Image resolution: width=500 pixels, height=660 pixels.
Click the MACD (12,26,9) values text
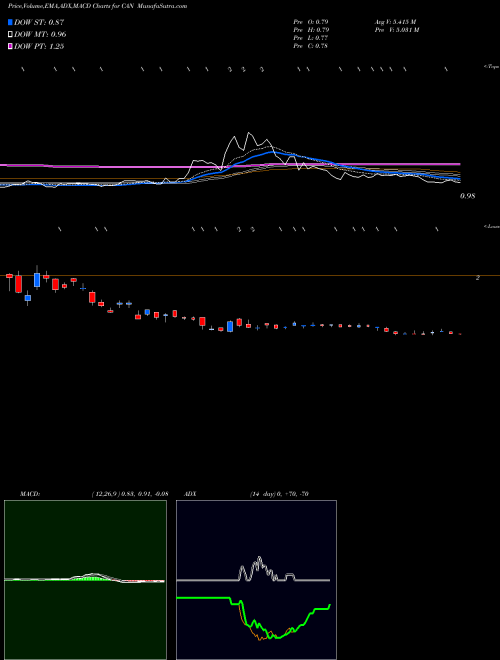130,494
